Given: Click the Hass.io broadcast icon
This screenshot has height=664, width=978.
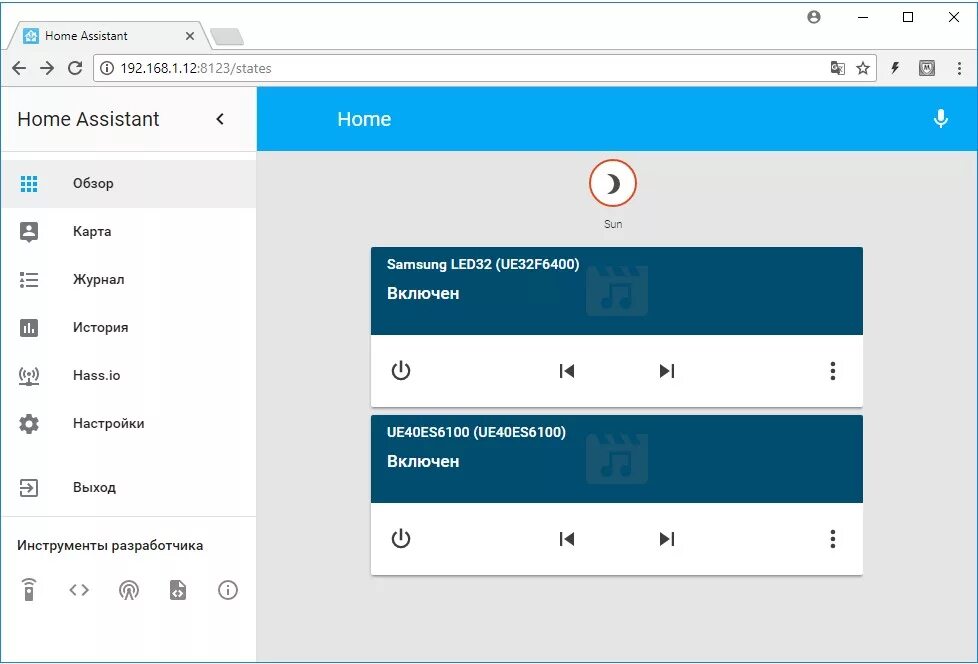Looking at the screenshot, I should click(x=29, y=376).
